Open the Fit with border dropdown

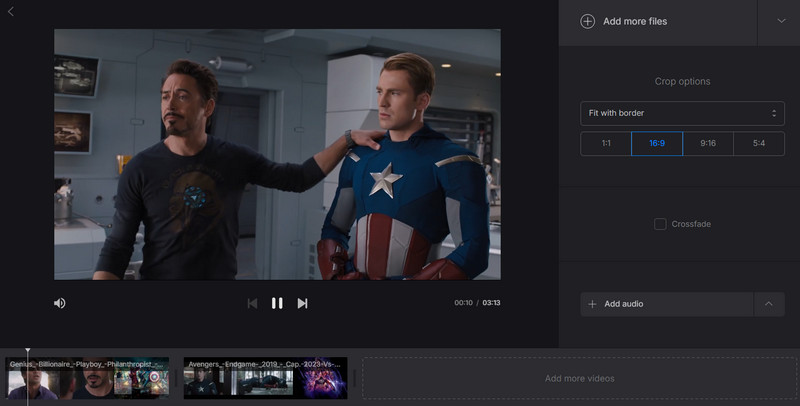(682, 113)
